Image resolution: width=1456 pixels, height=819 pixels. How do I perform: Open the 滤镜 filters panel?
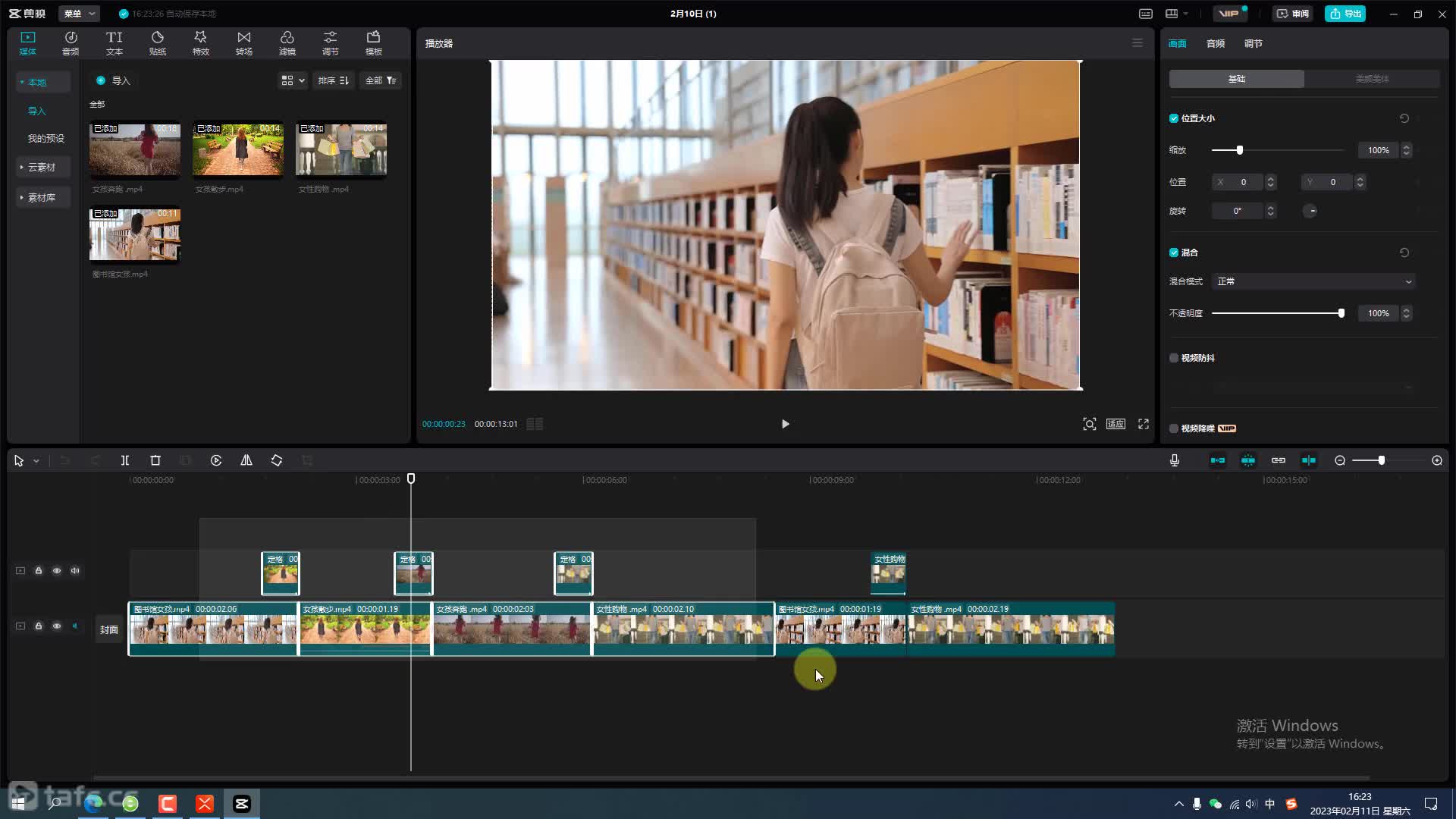(x=287, y=43)
